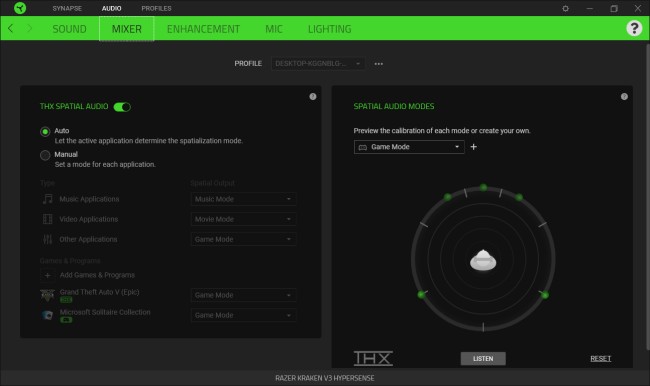Select the rear-right speaker dot
Screen dimensions: 650x386
[x=545, y=295]
